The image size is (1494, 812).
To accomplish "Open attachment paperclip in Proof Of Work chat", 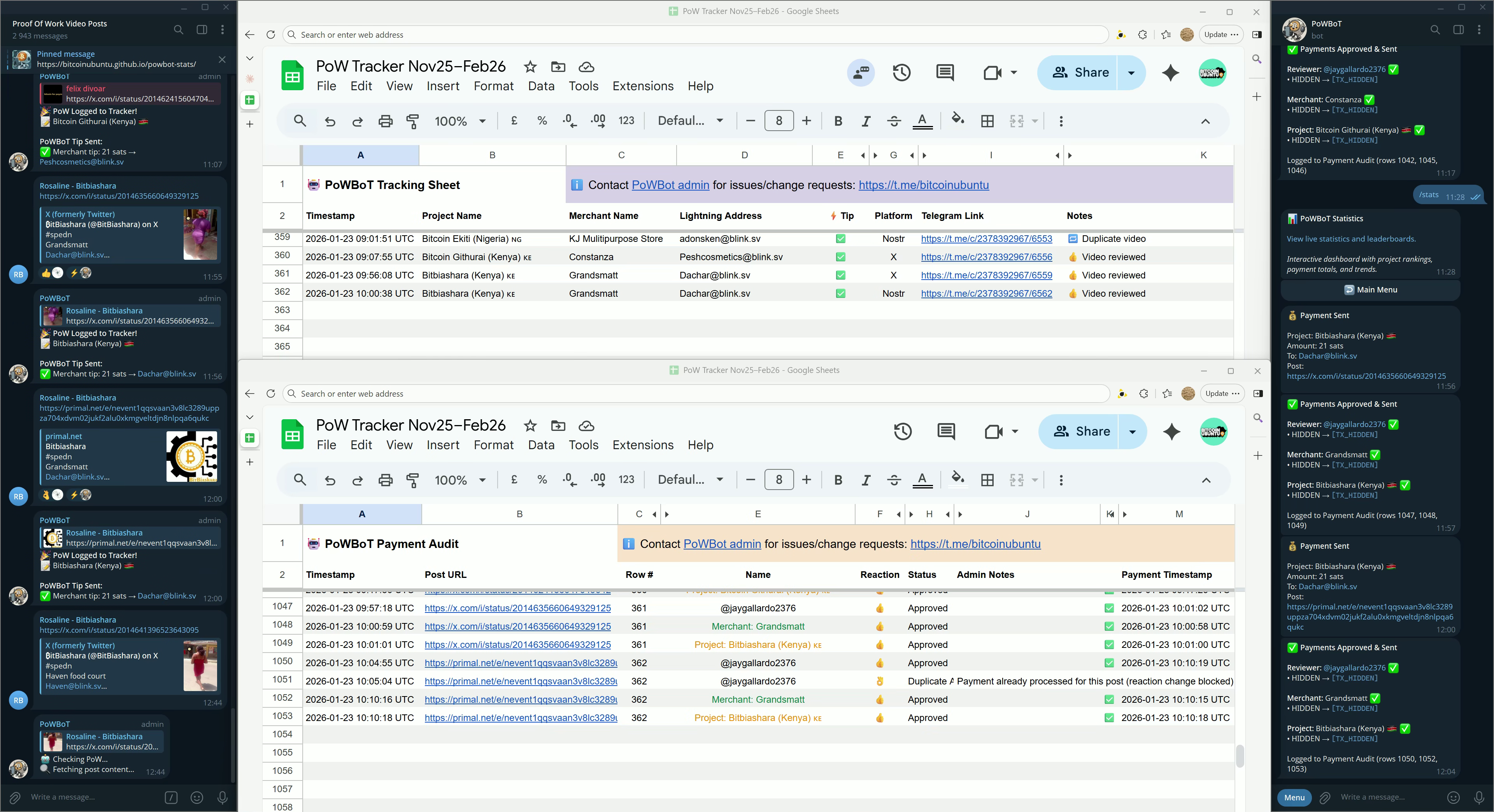I will (x=15, y=798).
